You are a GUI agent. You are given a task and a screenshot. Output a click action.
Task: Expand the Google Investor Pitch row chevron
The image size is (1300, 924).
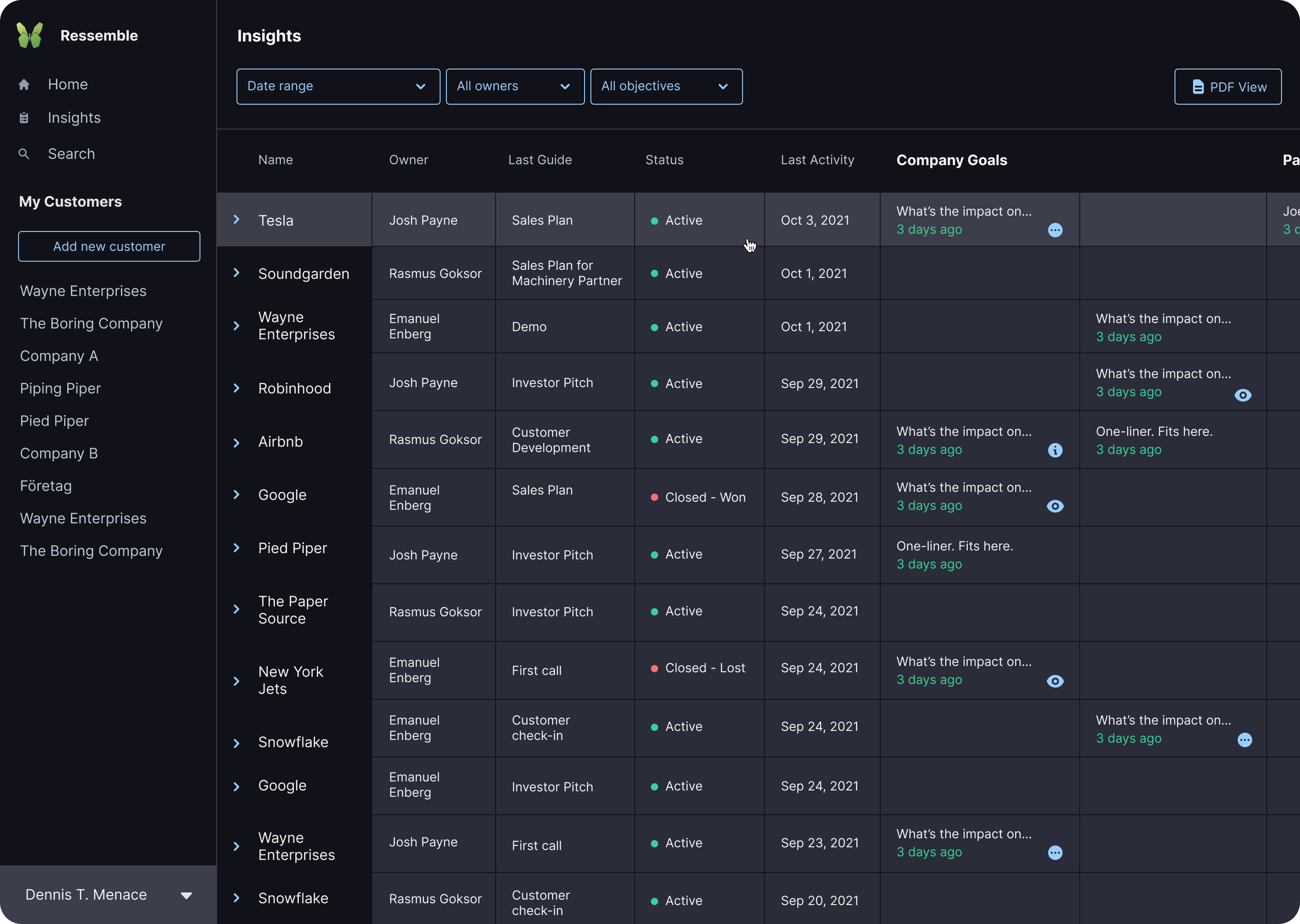click(x=237, y=787)
